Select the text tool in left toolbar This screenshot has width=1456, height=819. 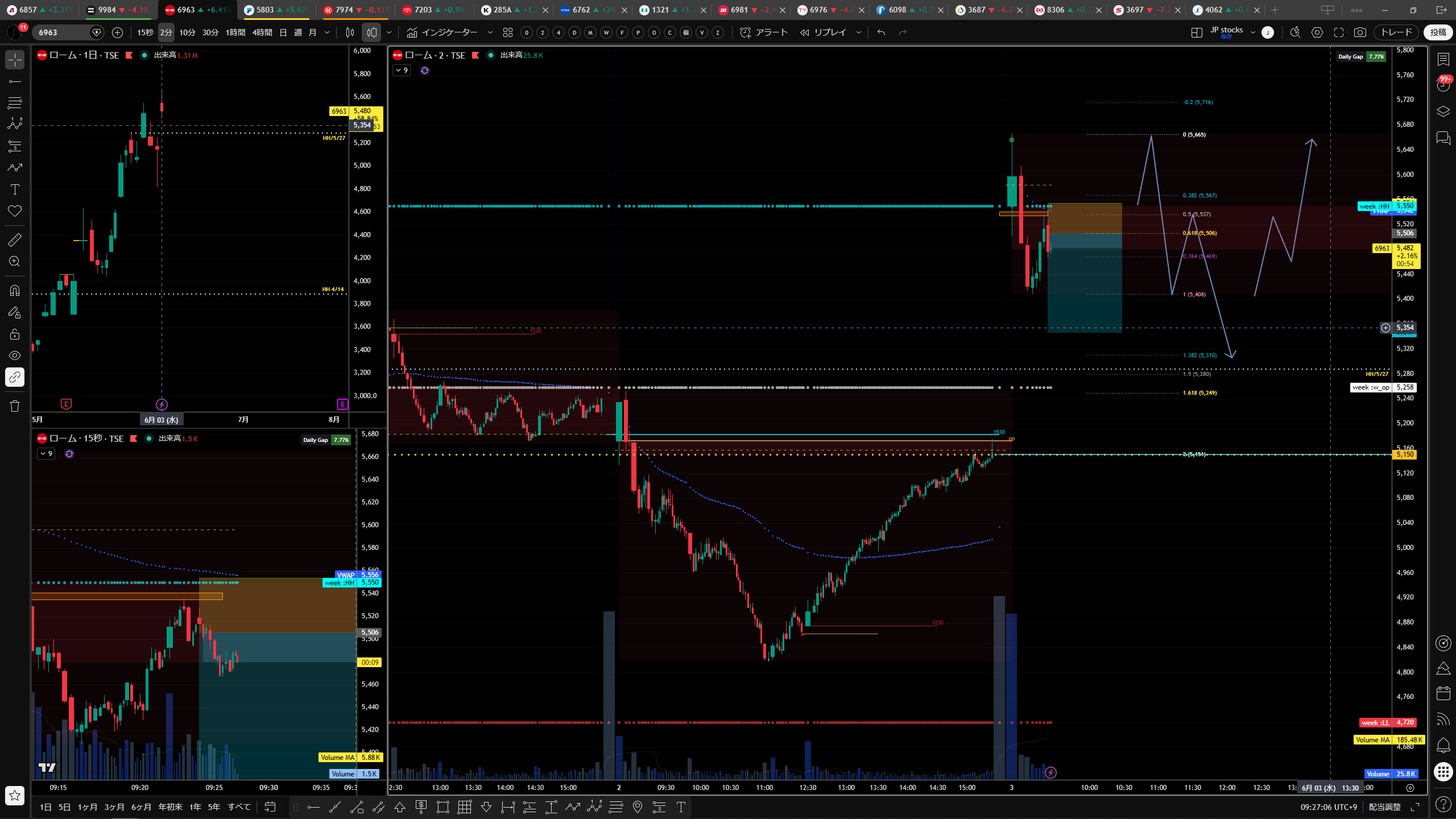15,189
